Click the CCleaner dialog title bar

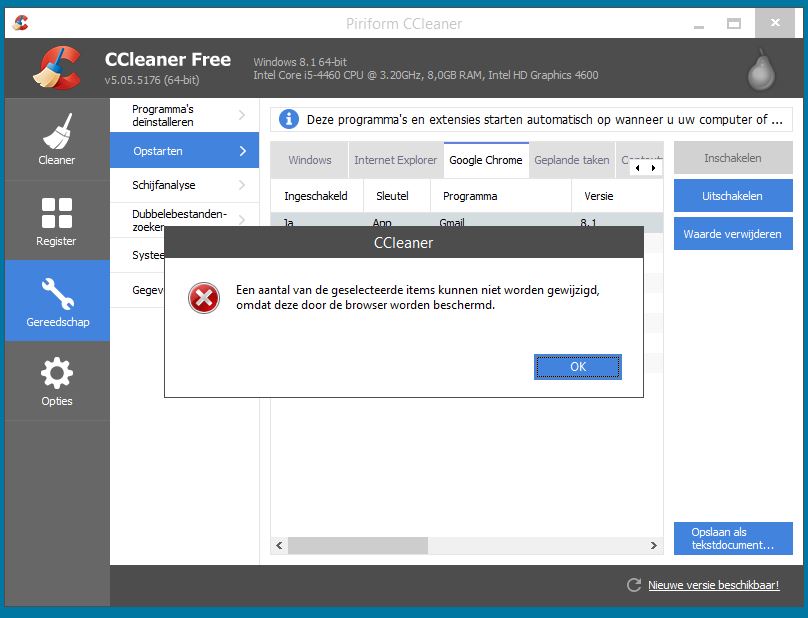coord(403,243)
